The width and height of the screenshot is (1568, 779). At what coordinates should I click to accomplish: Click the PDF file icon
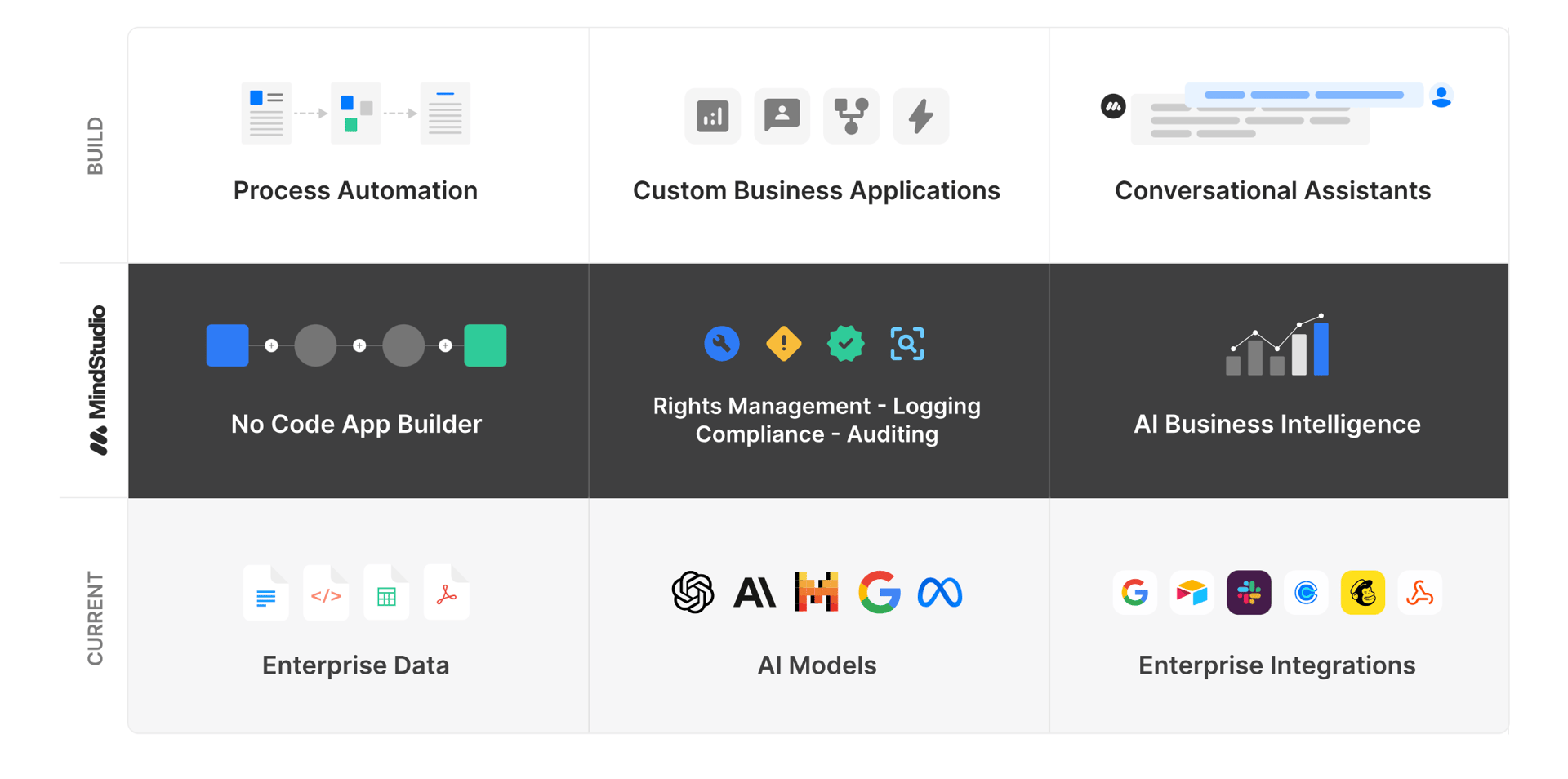pyautogui.click(x=447, y=594)
